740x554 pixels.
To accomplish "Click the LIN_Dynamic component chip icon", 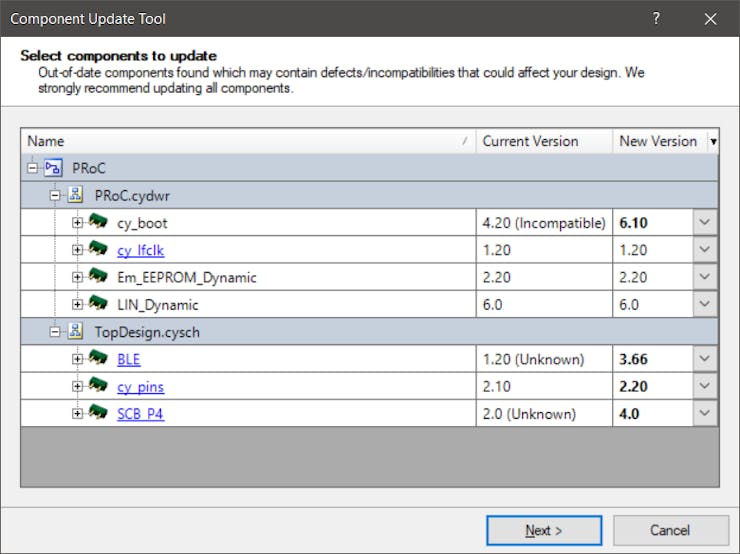I will point(98,304).
